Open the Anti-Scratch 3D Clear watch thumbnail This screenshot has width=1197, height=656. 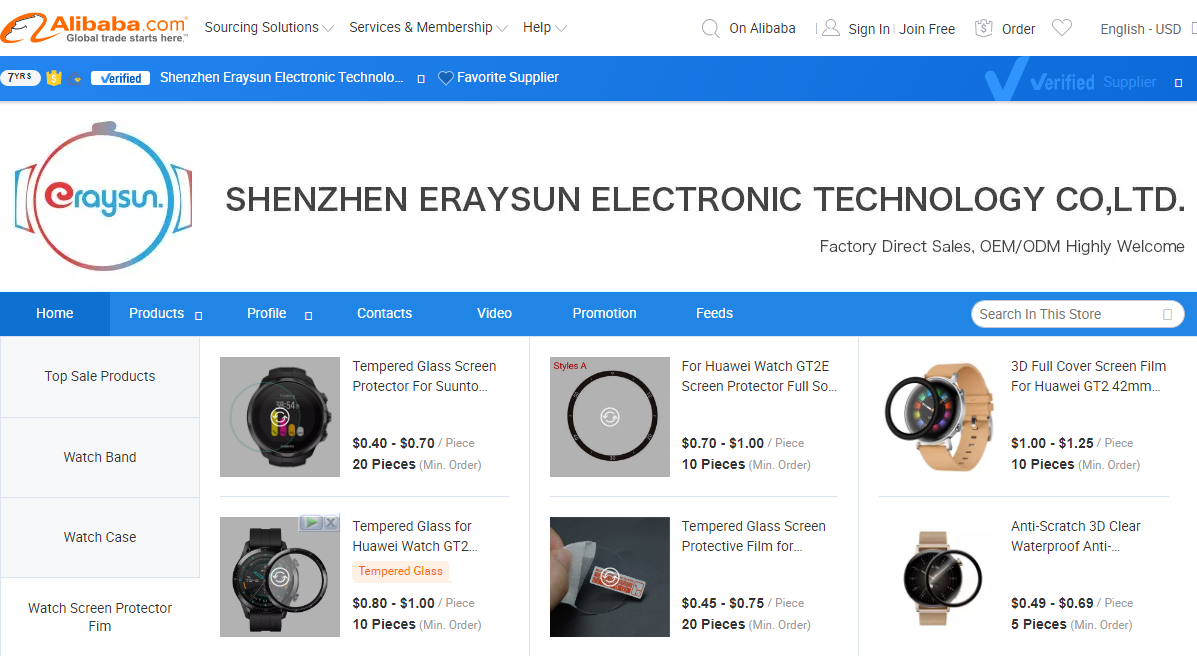coord(939,577)
